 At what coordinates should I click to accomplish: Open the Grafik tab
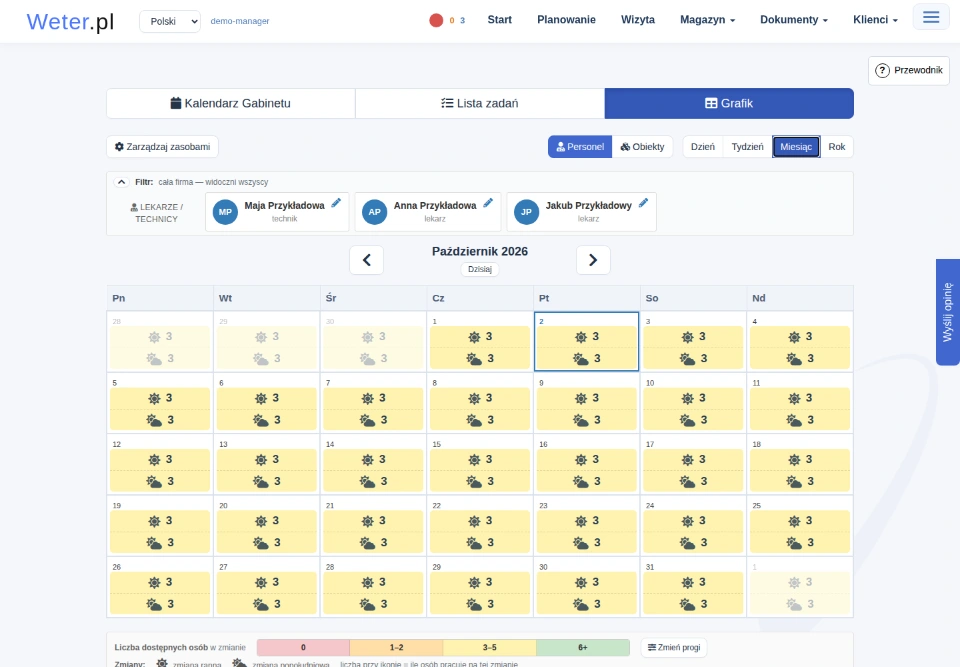(729, 104)
